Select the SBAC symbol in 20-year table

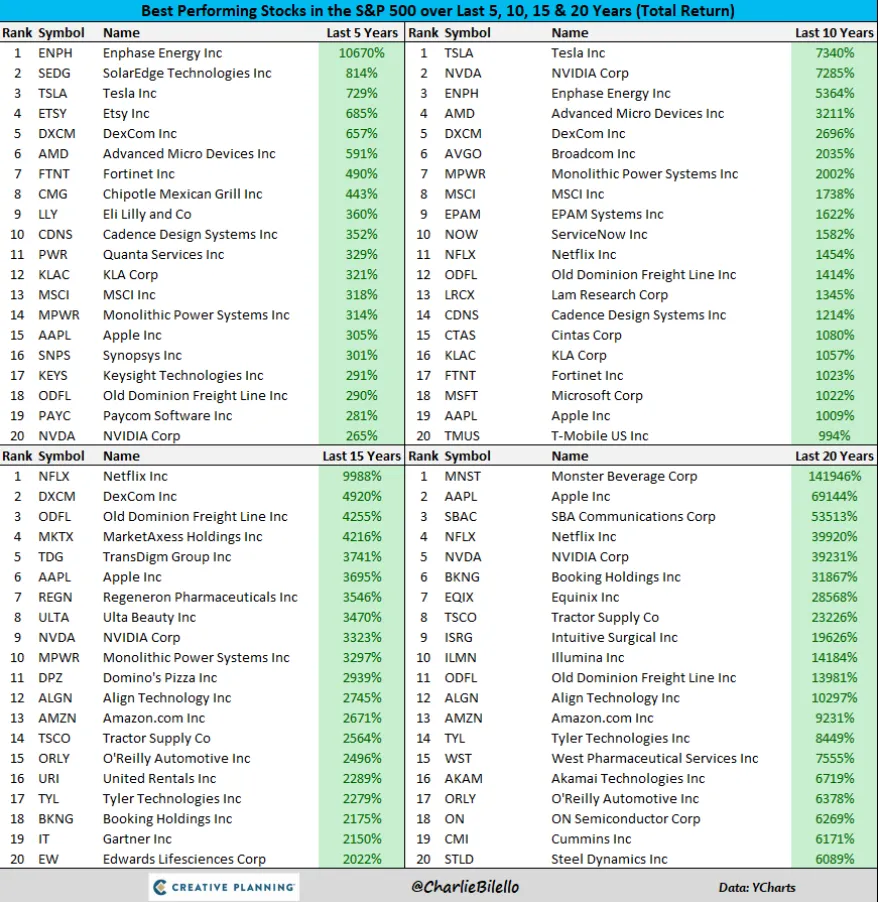coord(460,517)
